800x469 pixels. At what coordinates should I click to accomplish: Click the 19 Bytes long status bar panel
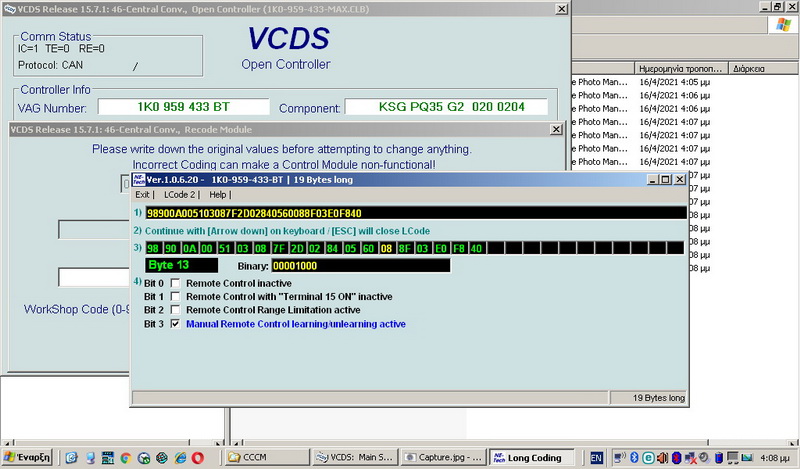649,398
